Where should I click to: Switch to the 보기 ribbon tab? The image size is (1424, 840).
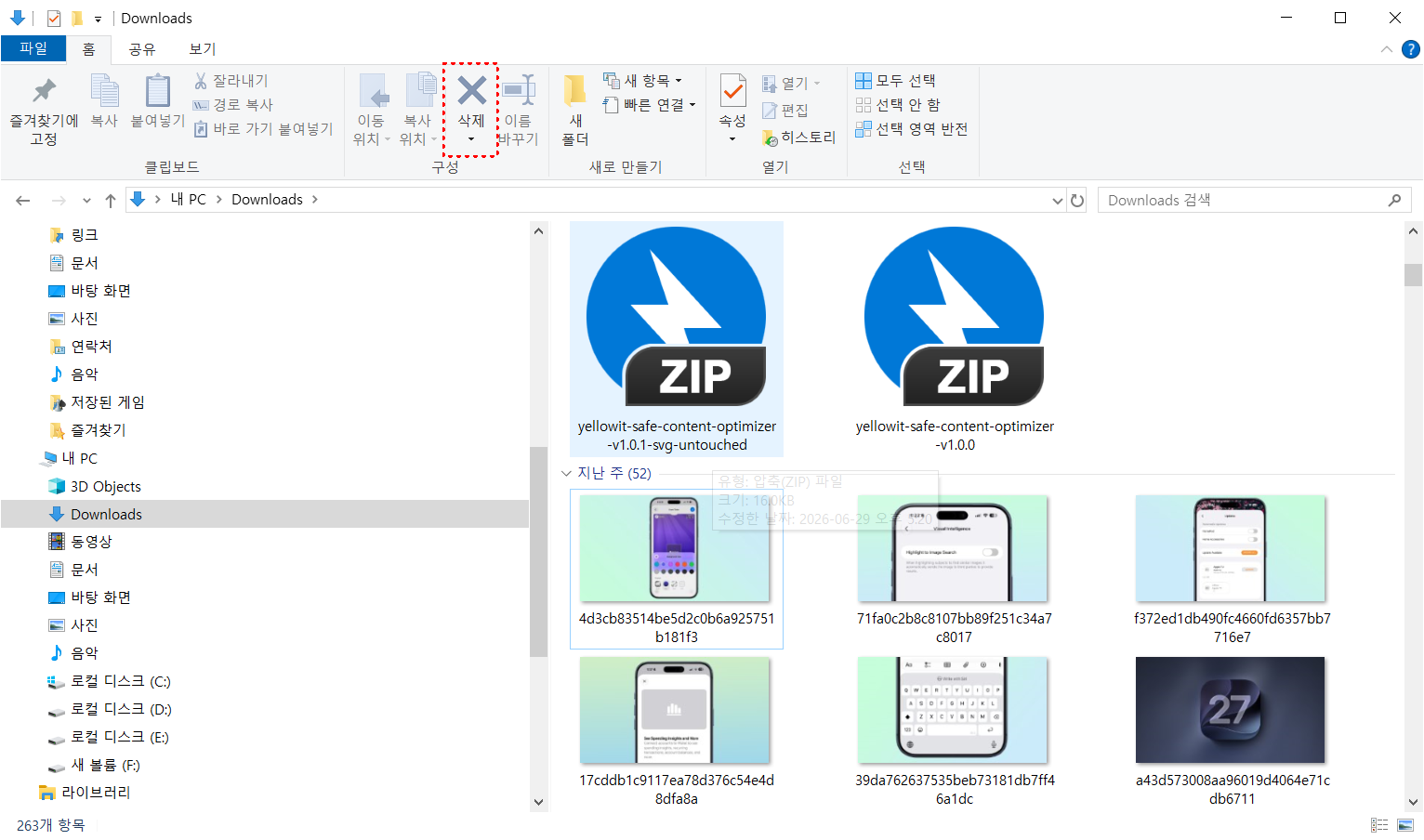pos(203,49)
